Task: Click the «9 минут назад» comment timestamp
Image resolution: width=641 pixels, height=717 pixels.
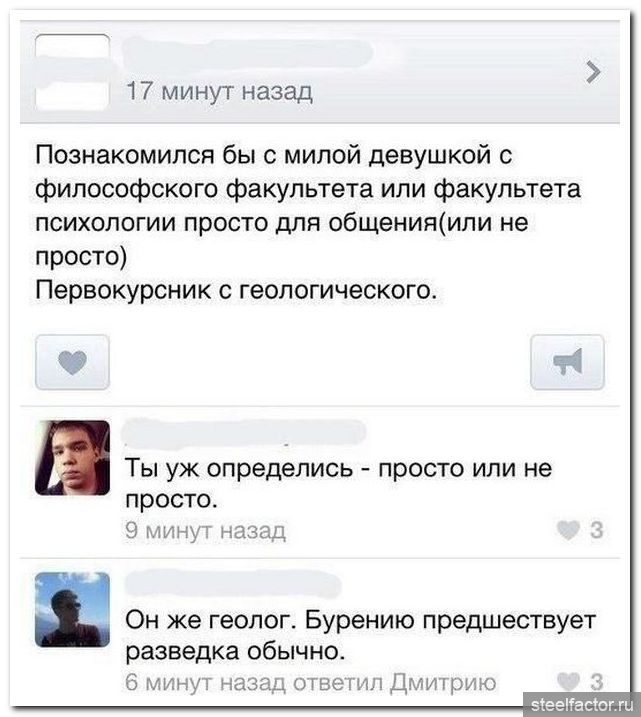Action: tap(206, 531)
